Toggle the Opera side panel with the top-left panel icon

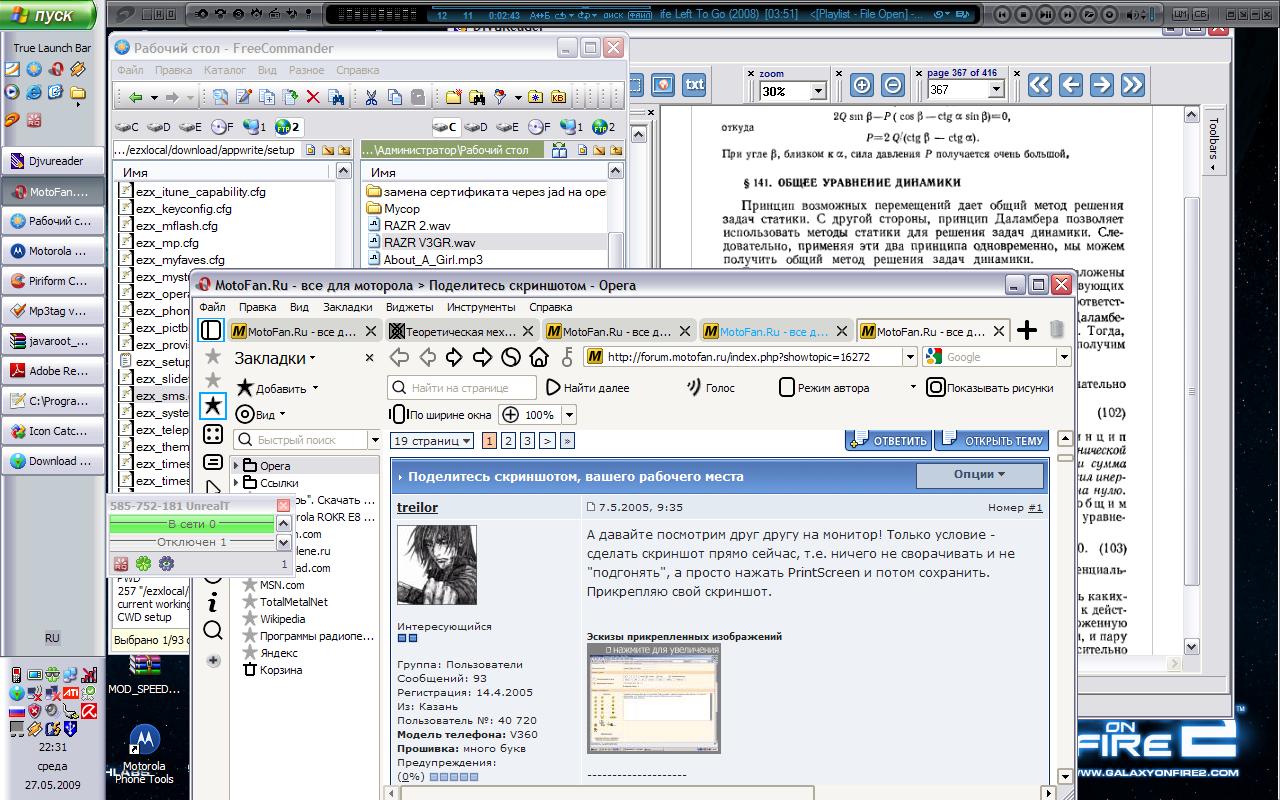tap(211, 330)
